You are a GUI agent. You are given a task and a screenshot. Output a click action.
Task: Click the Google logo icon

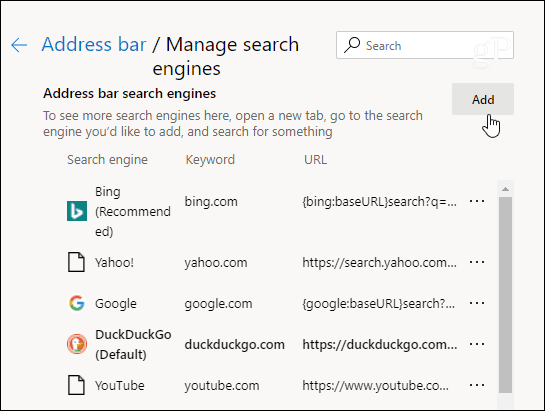[77, 303]
